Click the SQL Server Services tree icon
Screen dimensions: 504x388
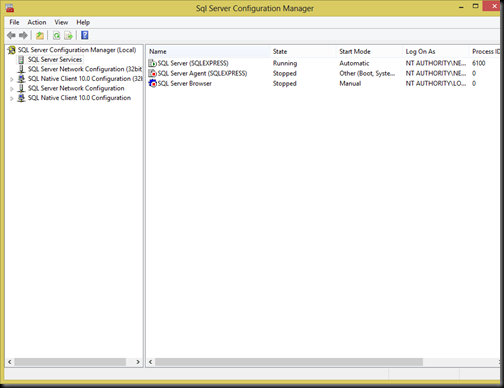tap(21, 60)
